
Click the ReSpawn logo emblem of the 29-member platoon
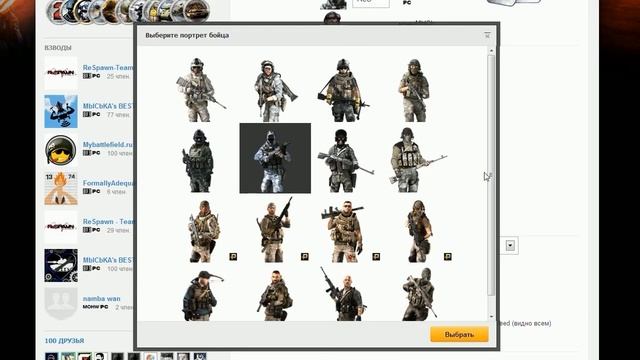coord(61,227)
